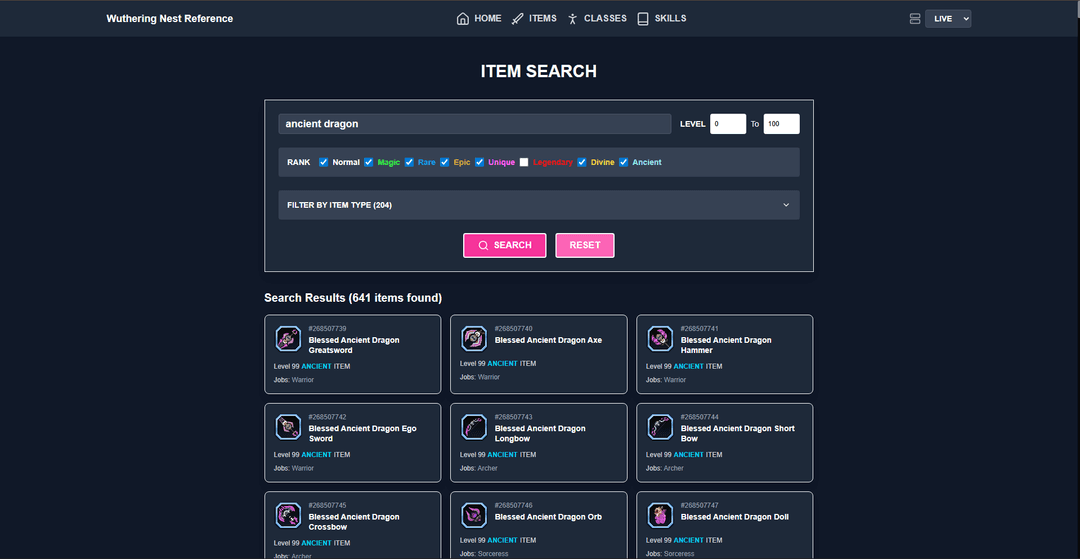Click Blessed Ancient Dragon Longbow name
1080x559 pixels.
point(540,434)
